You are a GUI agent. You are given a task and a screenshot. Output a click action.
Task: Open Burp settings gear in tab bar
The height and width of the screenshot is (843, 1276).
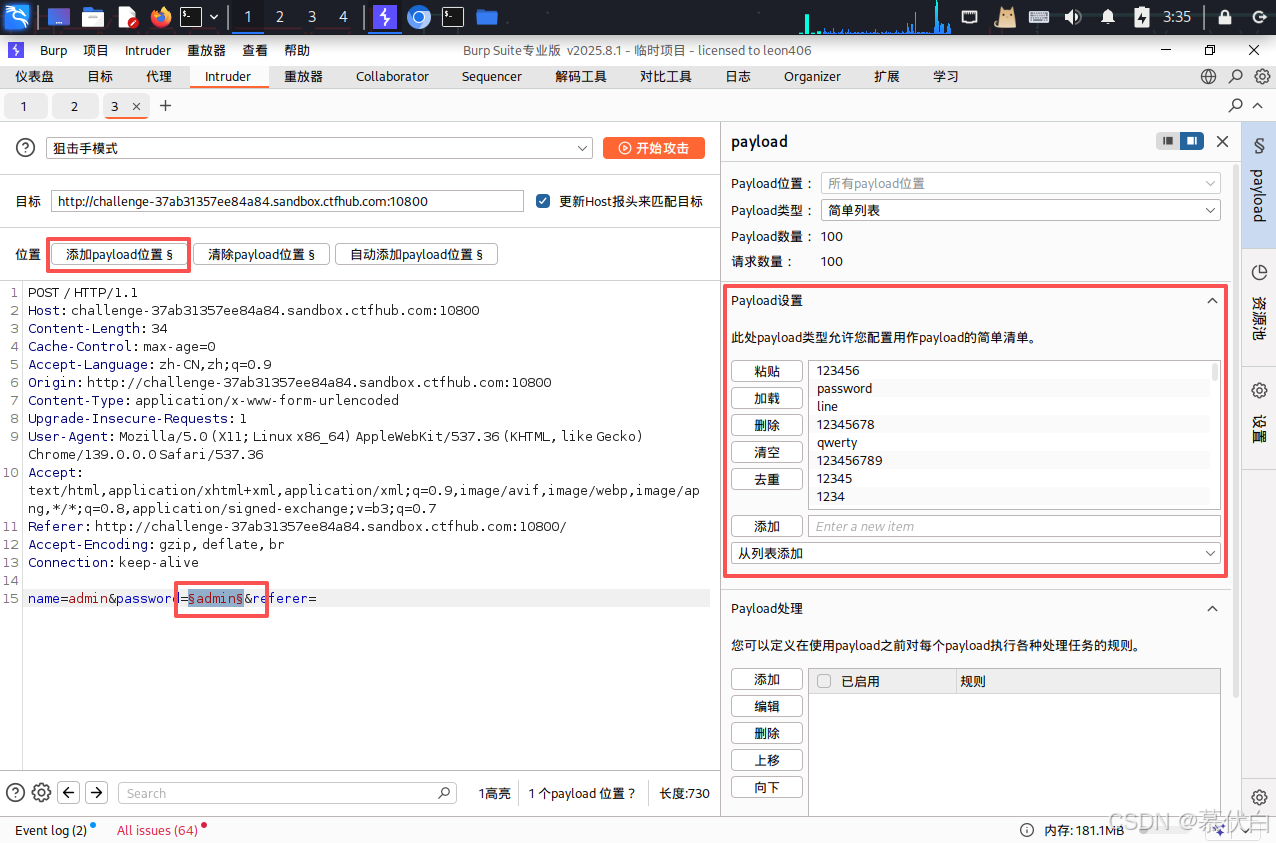pyautogui.click(x=1263, y=76)
